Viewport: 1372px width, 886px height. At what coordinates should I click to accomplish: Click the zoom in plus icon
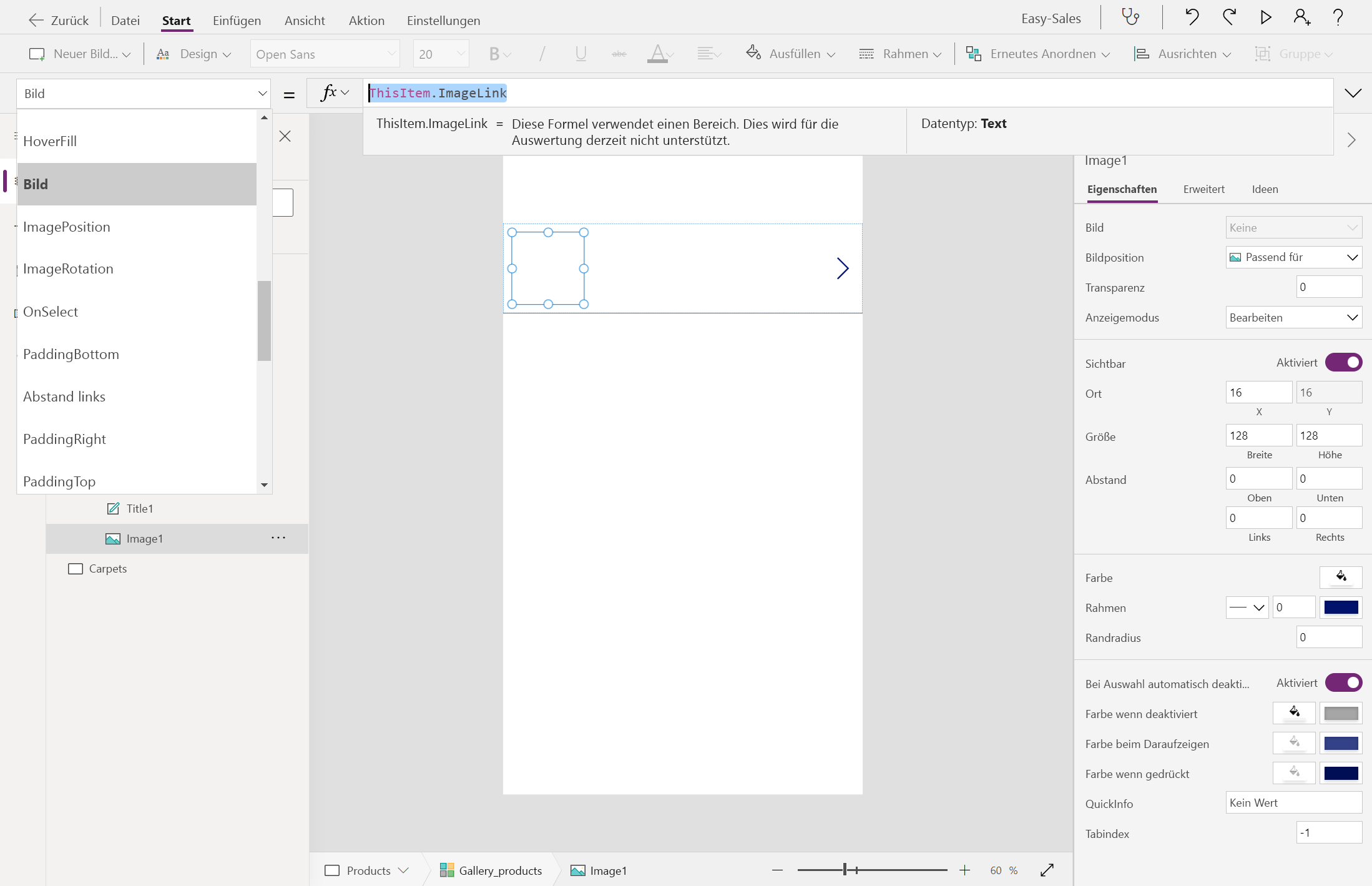tap(964, 870)
